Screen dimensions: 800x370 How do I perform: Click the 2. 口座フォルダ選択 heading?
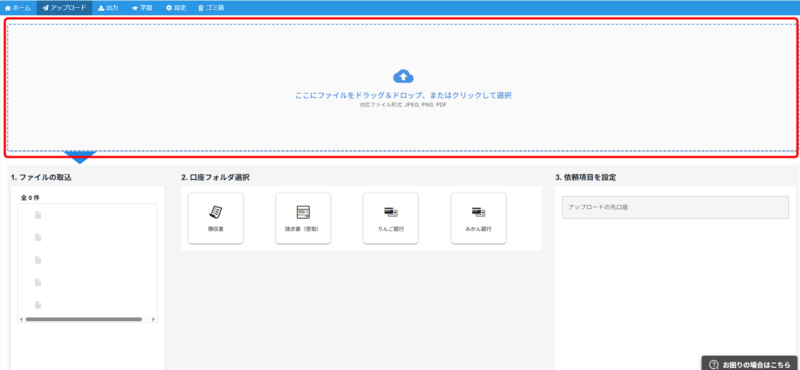(215, 178)
